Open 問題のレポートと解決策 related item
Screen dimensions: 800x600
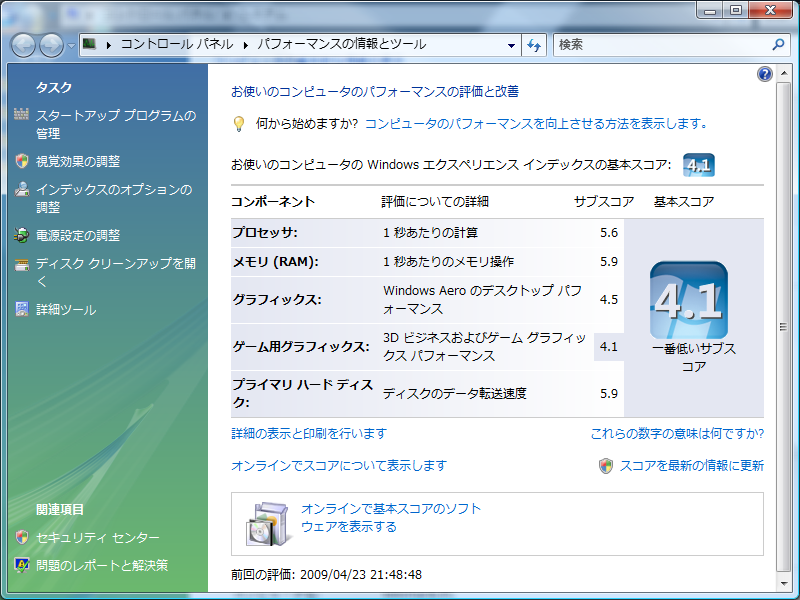point(102,565)
